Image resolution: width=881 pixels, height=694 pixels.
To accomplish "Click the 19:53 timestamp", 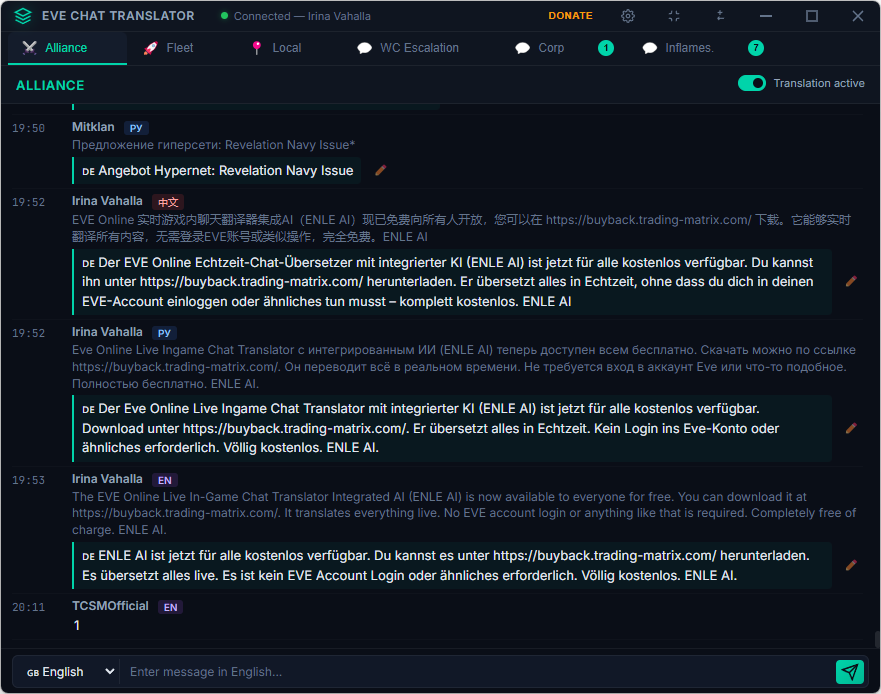I will click(28, 480).
